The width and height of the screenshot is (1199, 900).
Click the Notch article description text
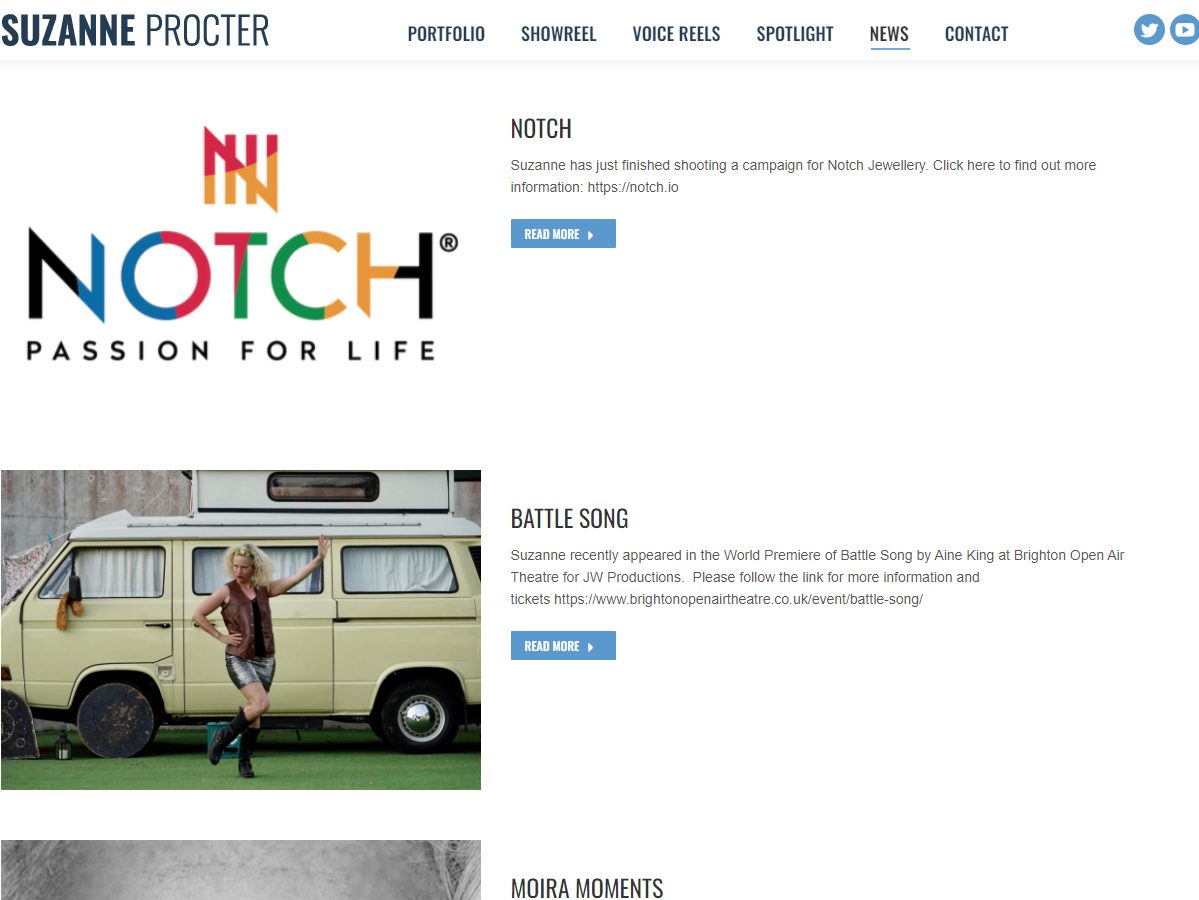point(803,176)
